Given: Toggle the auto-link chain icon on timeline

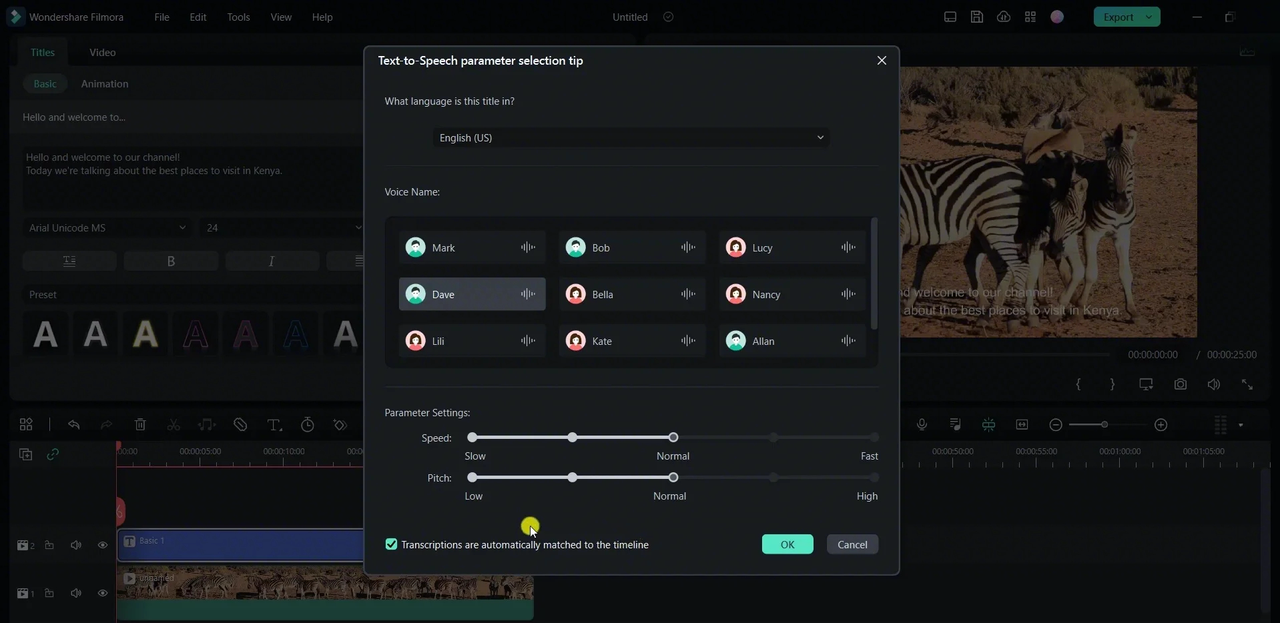Looking at the screenshot, I should pos(52,454).
